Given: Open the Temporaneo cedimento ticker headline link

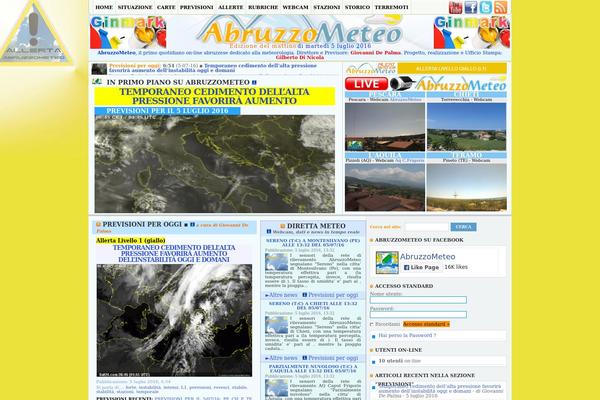Looking at the screenshot, I should 213,68.
